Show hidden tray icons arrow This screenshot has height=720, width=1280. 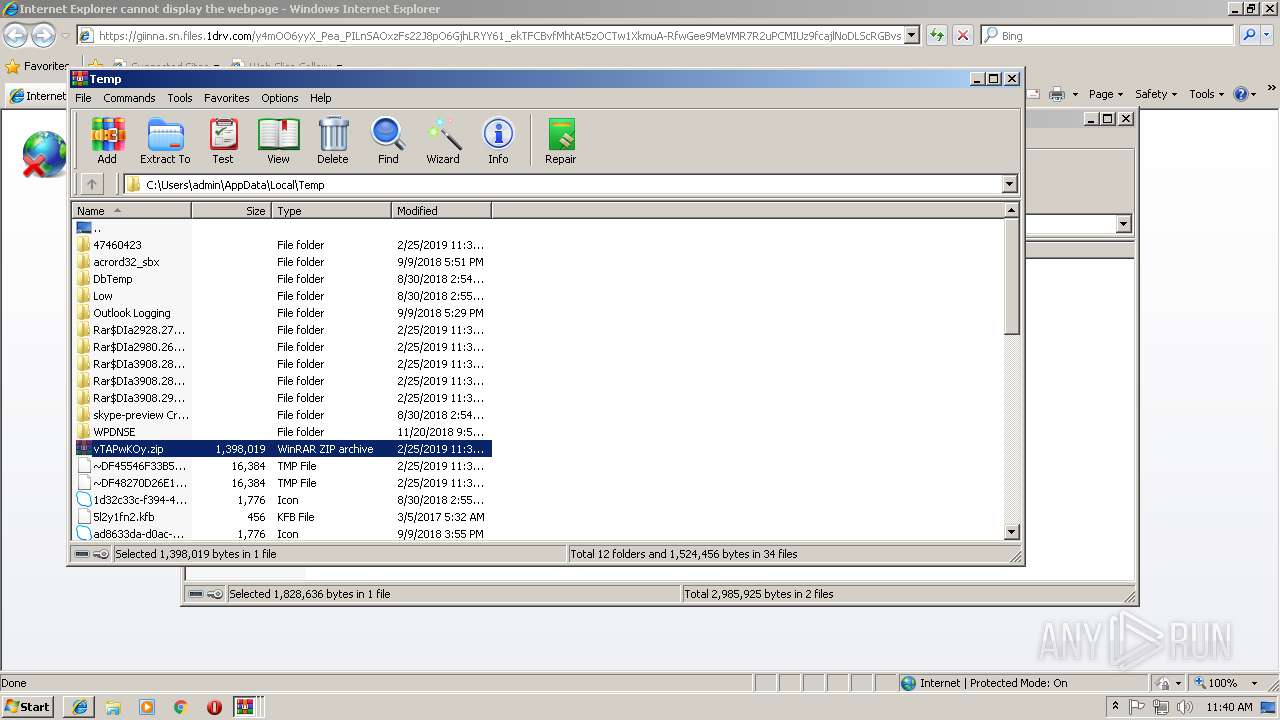pos(1115,707)
